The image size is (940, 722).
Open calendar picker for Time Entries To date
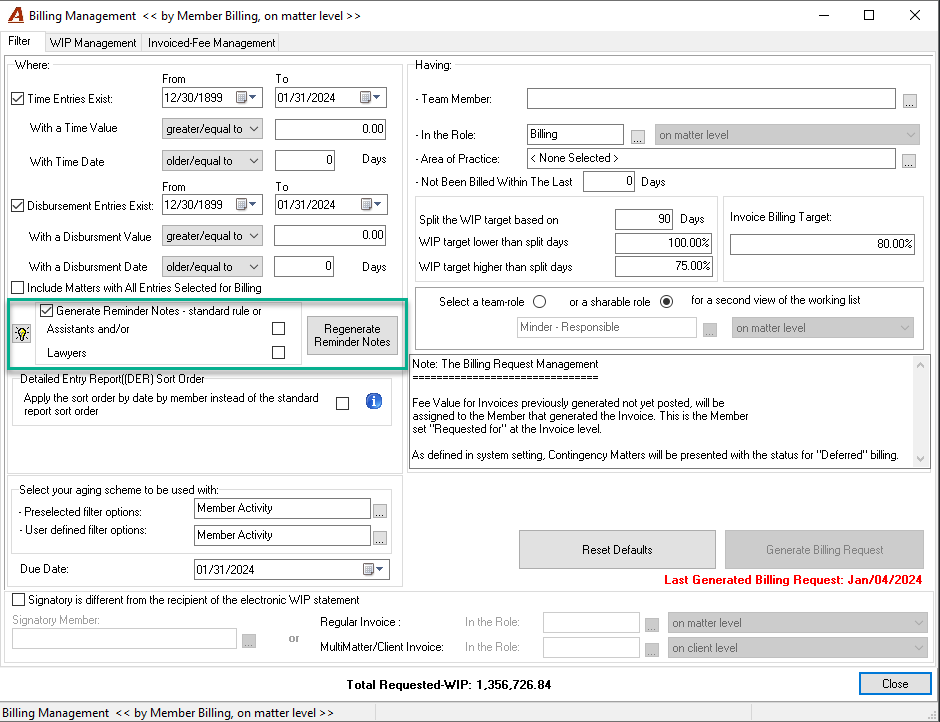pyautogui.click(x=370, y=97)
